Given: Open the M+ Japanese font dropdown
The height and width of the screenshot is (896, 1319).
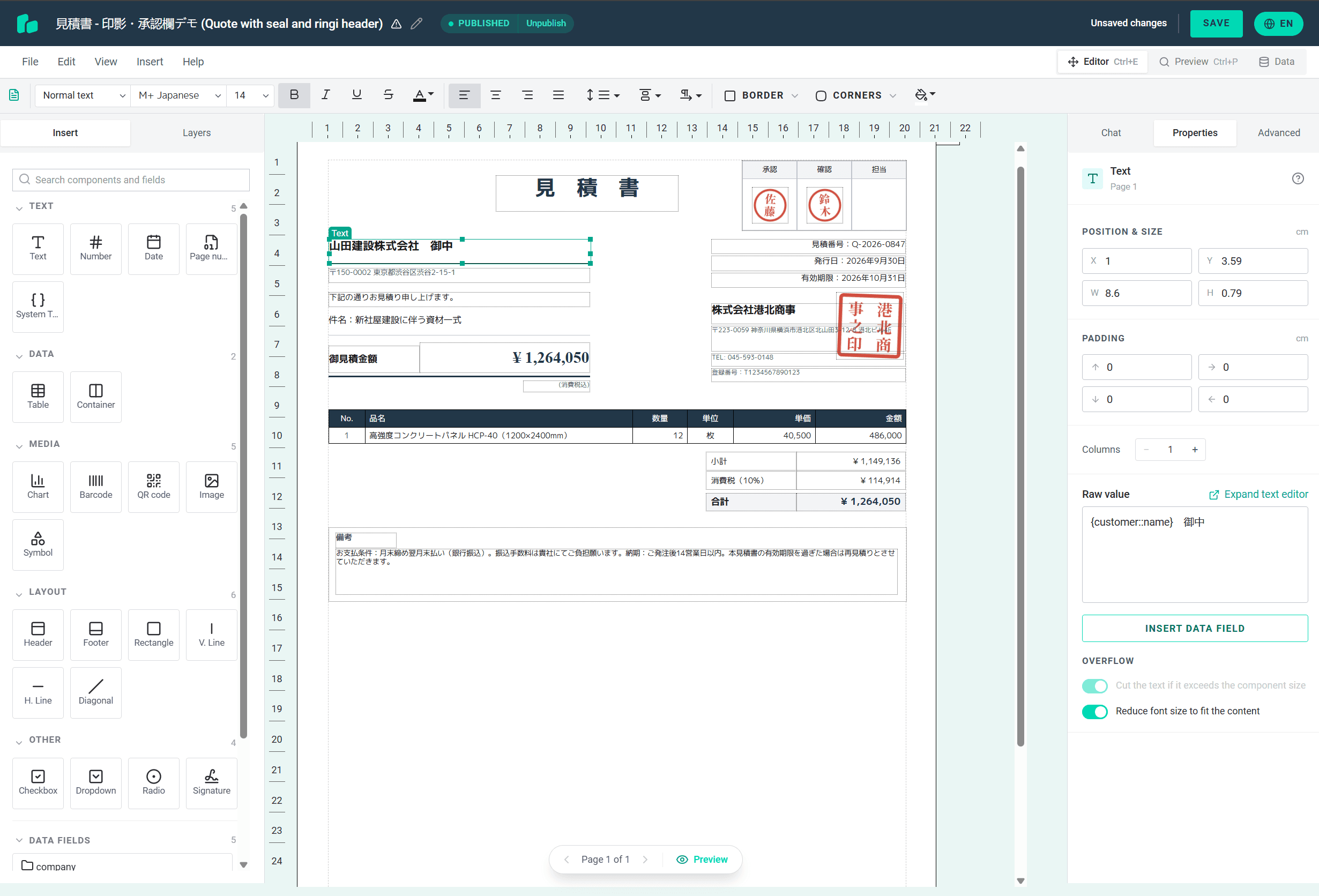Looking at the screenshot, I should (x=179, y=95).
